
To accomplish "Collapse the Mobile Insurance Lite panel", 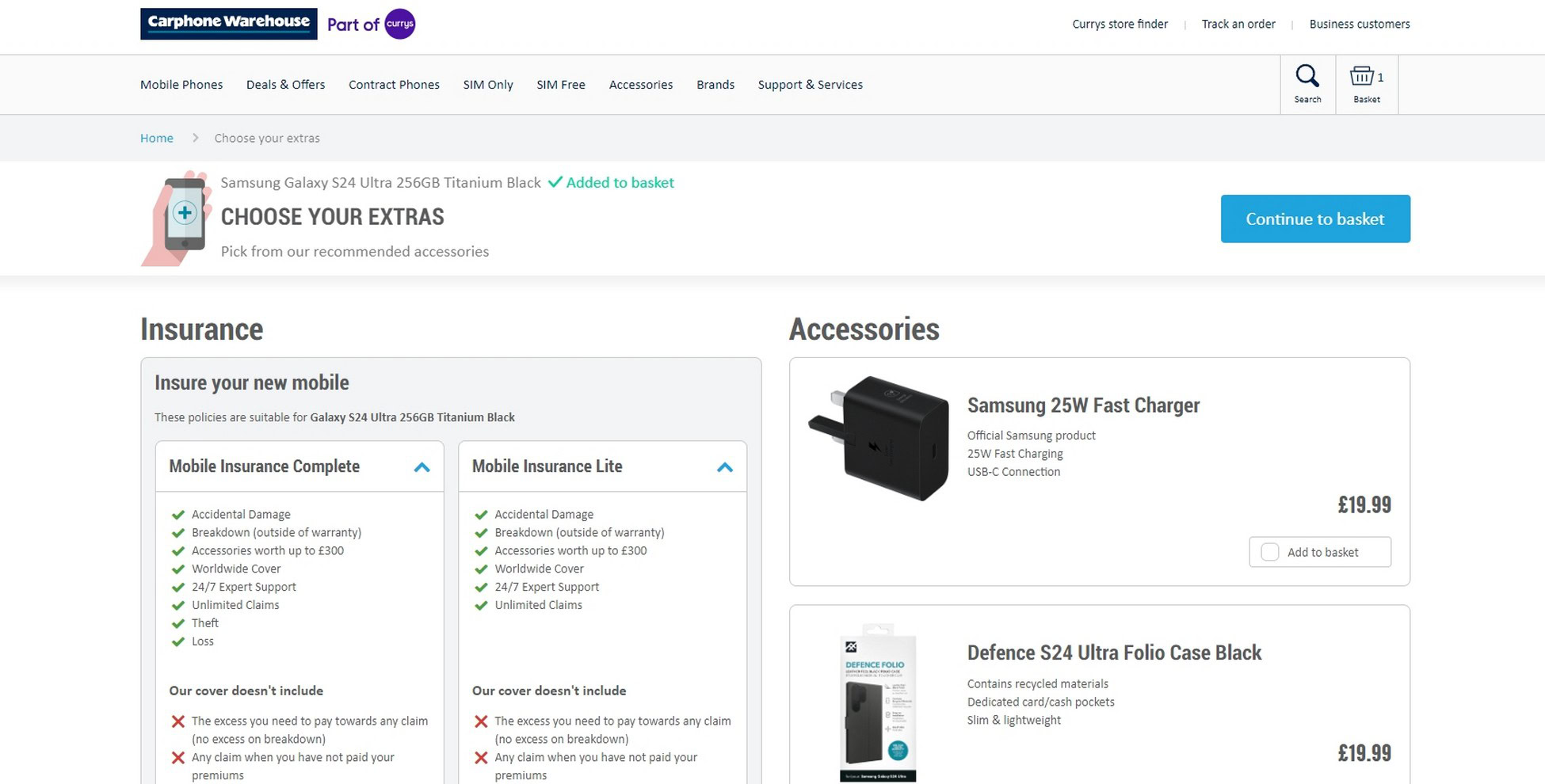I will [x=724, y=467].
